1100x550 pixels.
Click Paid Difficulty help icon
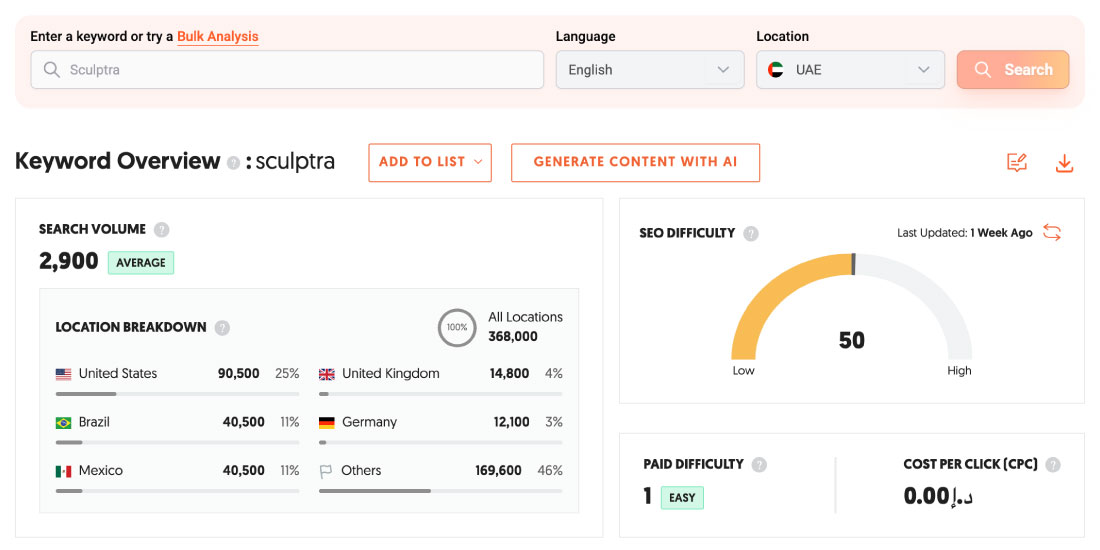point(760,464)
